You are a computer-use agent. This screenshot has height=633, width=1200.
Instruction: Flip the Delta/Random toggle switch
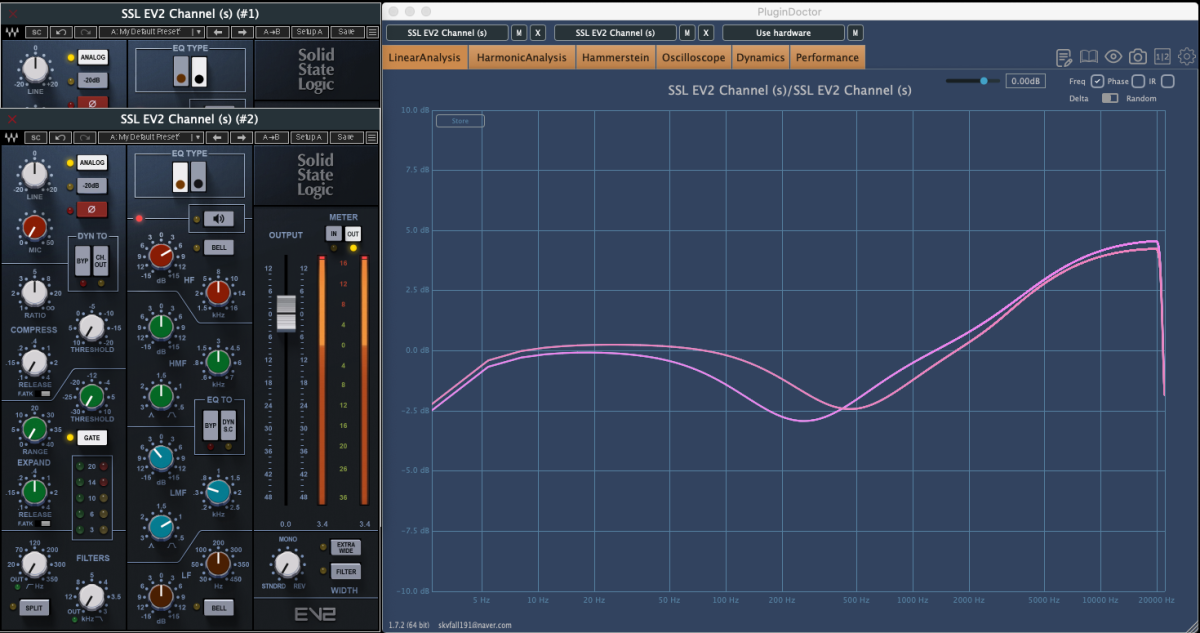(1110, 98)
